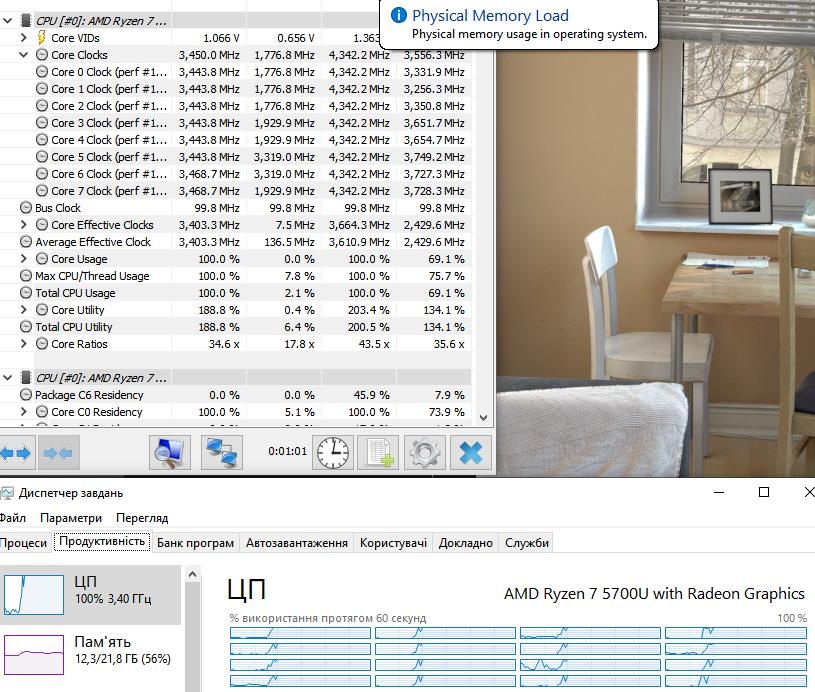Screen dimensions: 815x692
Task: Open the sensor search magnifier monitor icon
Action: click(169, 453)
